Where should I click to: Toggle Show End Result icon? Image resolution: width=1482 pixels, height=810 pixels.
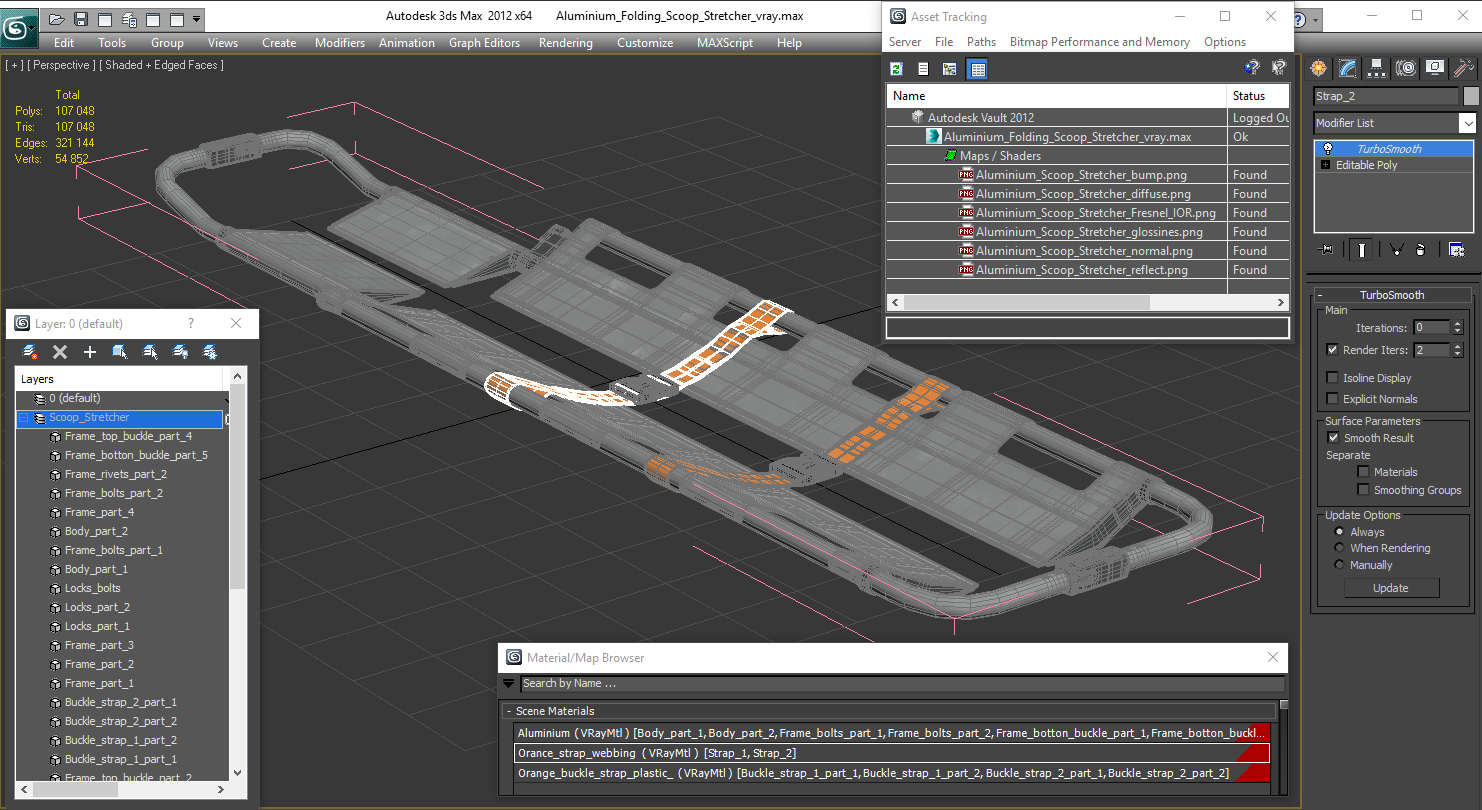click(1360, 250)
